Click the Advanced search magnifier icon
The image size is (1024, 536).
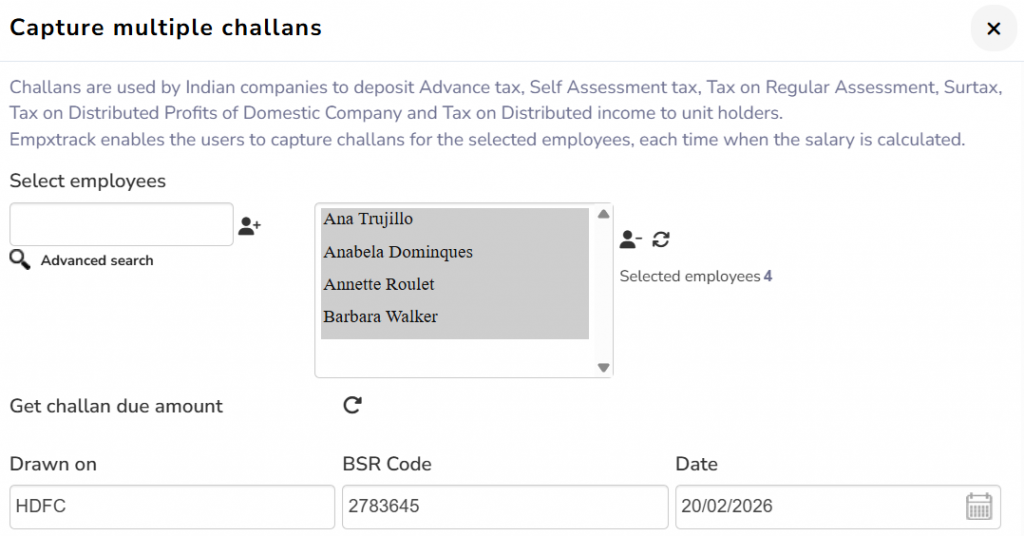[20, 260]
